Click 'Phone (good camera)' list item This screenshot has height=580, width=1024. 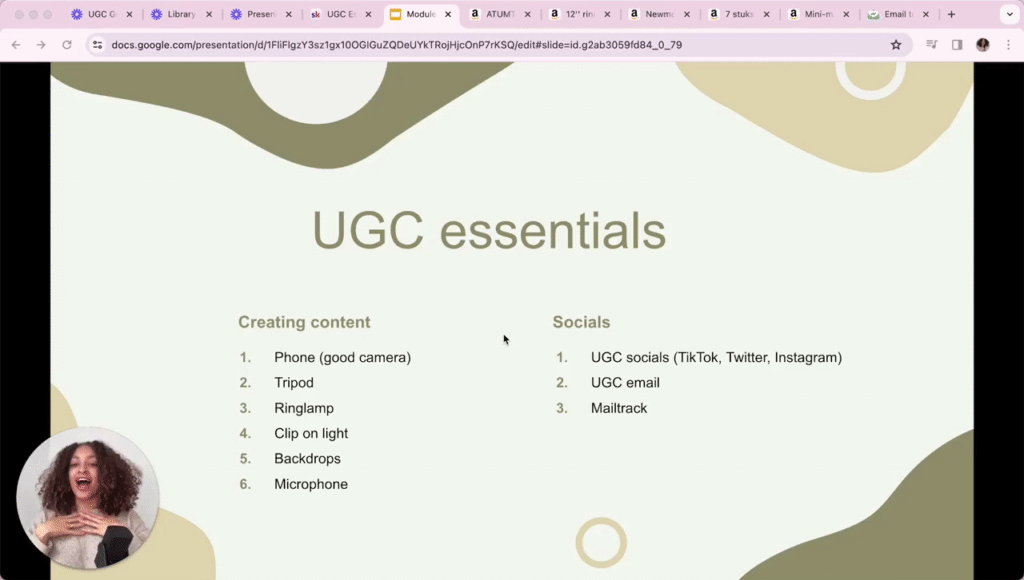[x=342, y=357]
